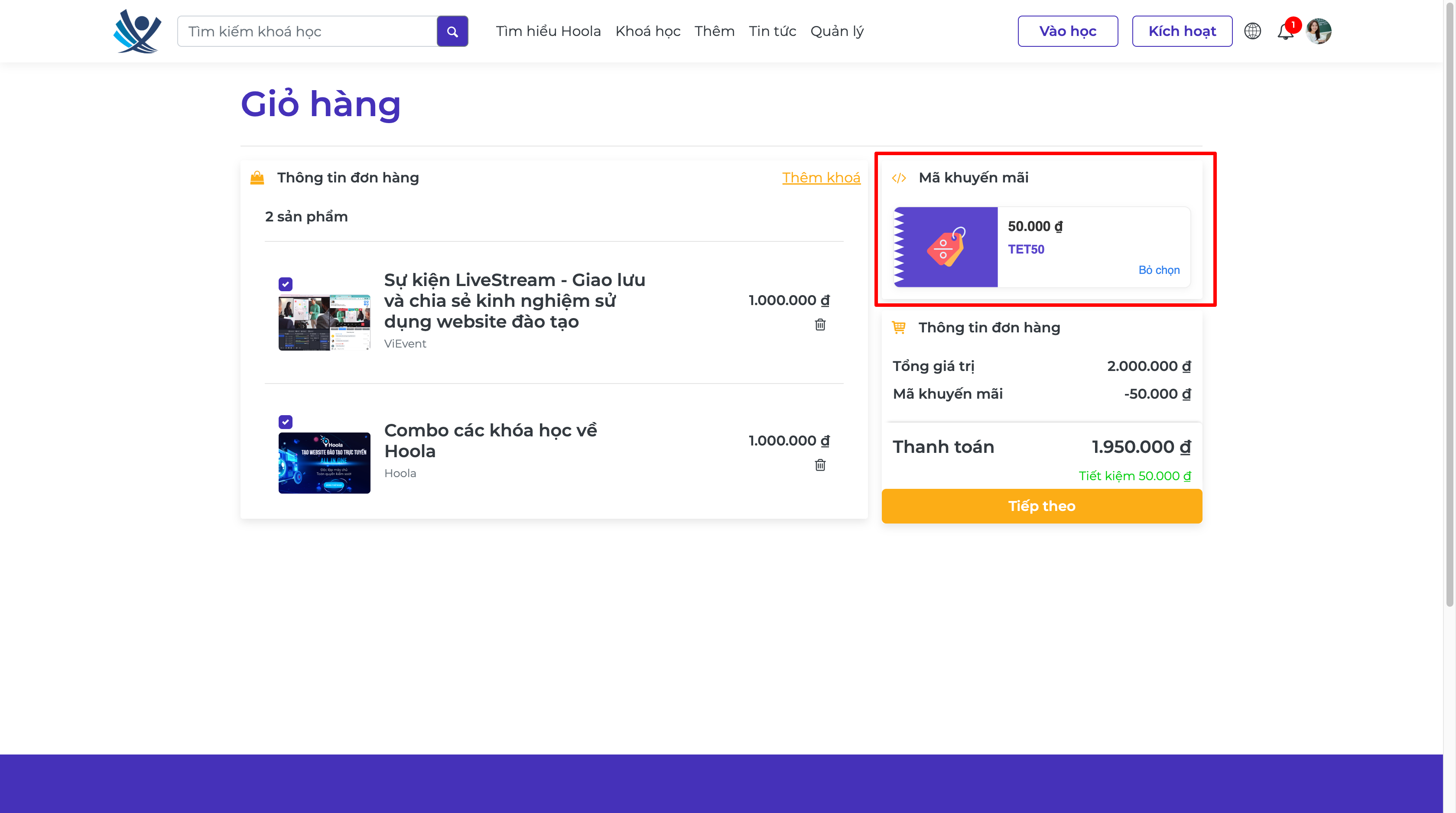The height and width of the screenshot is (813, 1456).
Task: Click the purple search magnifier button
Action: (452, 31)
